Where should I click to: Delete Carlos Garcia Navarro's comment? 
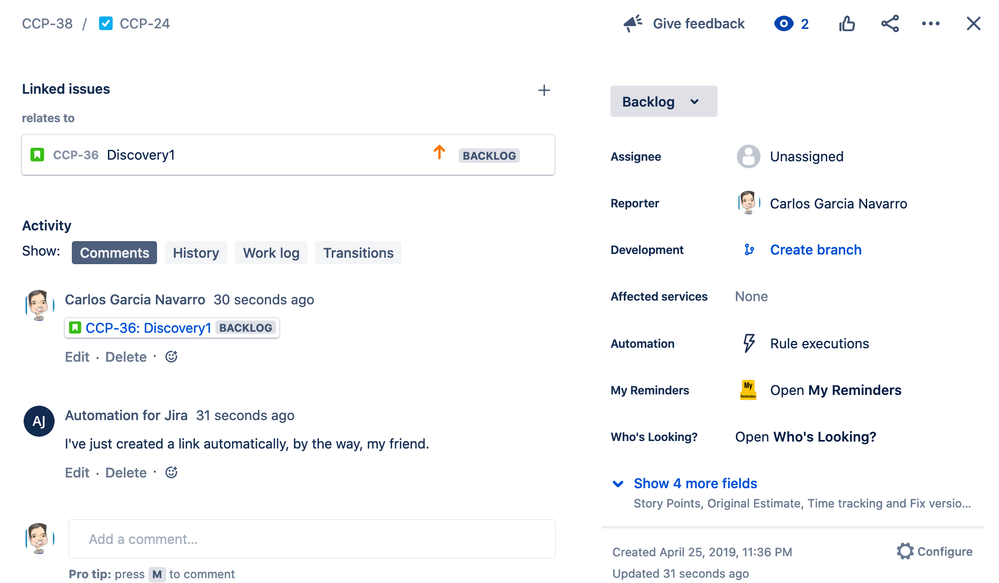126,357
